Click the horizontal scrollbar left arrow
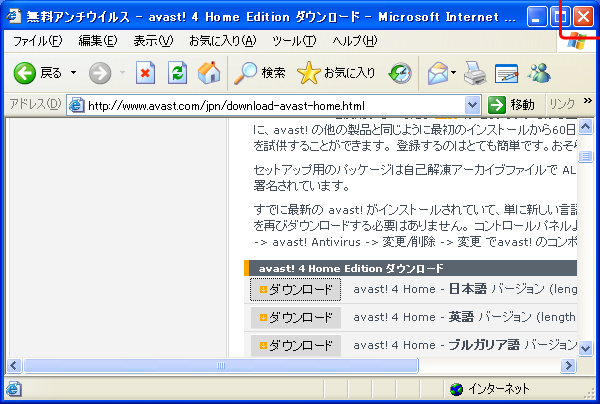Image resolution: width=600 pixels, height=404 pixels. tap(14, 365)
